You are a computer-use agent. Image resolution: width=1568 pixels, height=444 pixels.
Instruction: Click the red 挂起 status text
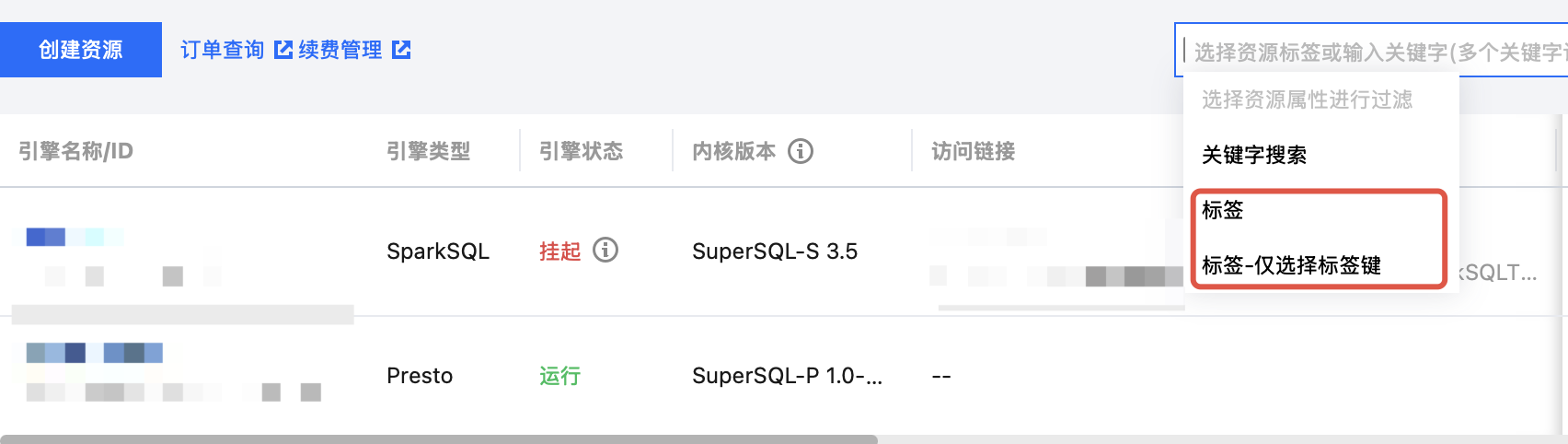(x=559, y=251)
